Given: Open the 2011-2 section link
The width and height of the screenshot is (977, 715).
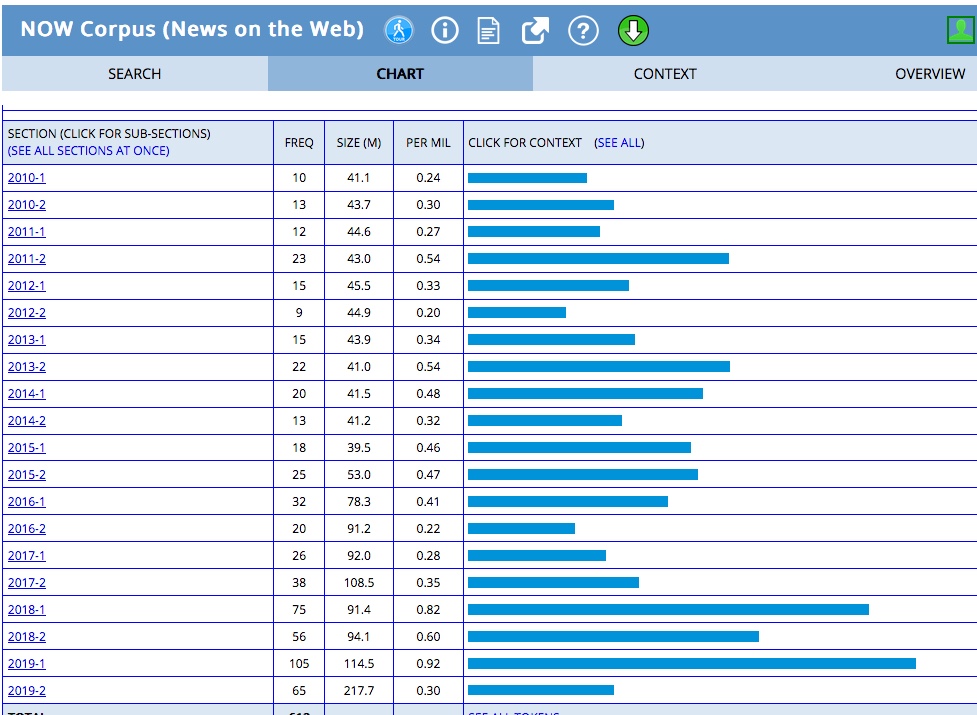Looking at the screenshot, I should (26, 258).
